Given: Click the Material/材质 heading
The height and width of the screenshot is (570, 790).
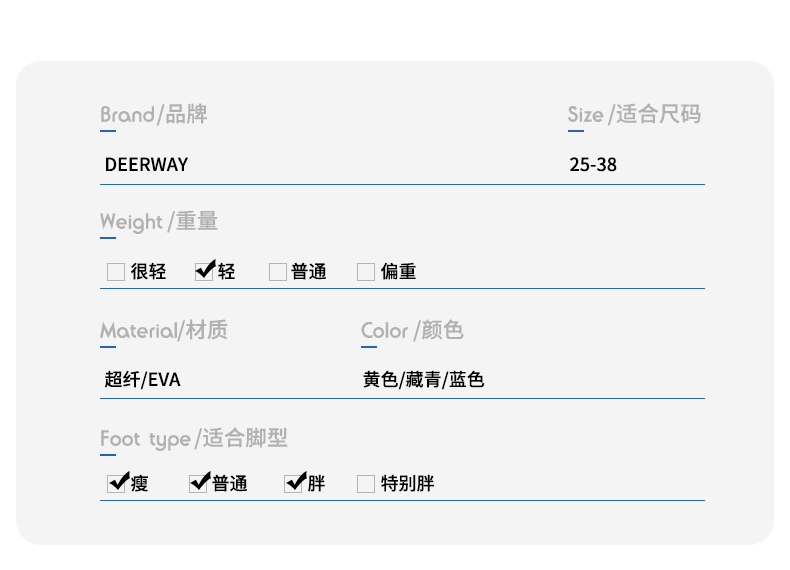Looking at the screenshot, I should 164,331.
